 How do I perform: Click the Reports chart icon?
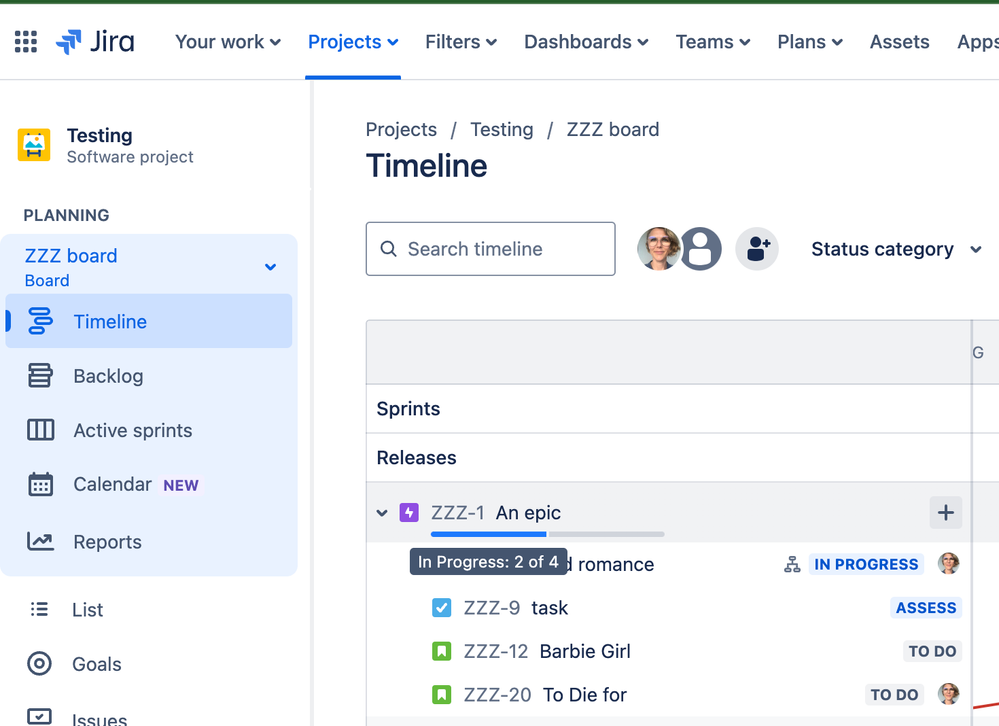(x=40, y=541)
